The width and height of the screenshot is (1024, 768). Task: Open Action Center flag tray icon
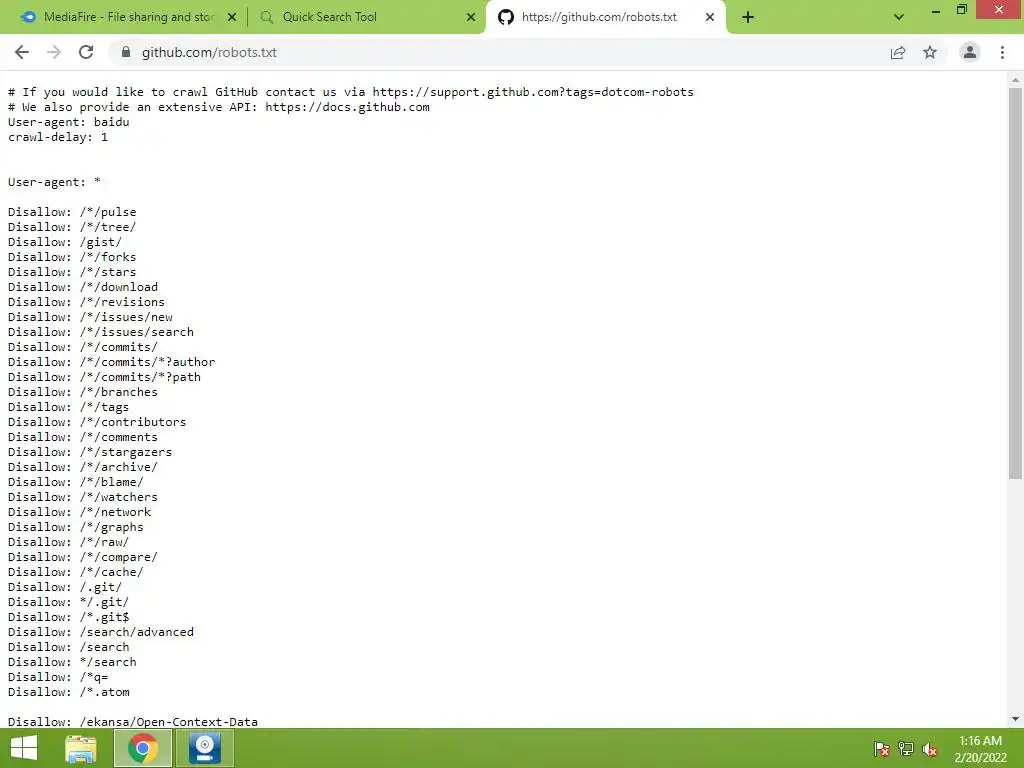tap(882, 748)
